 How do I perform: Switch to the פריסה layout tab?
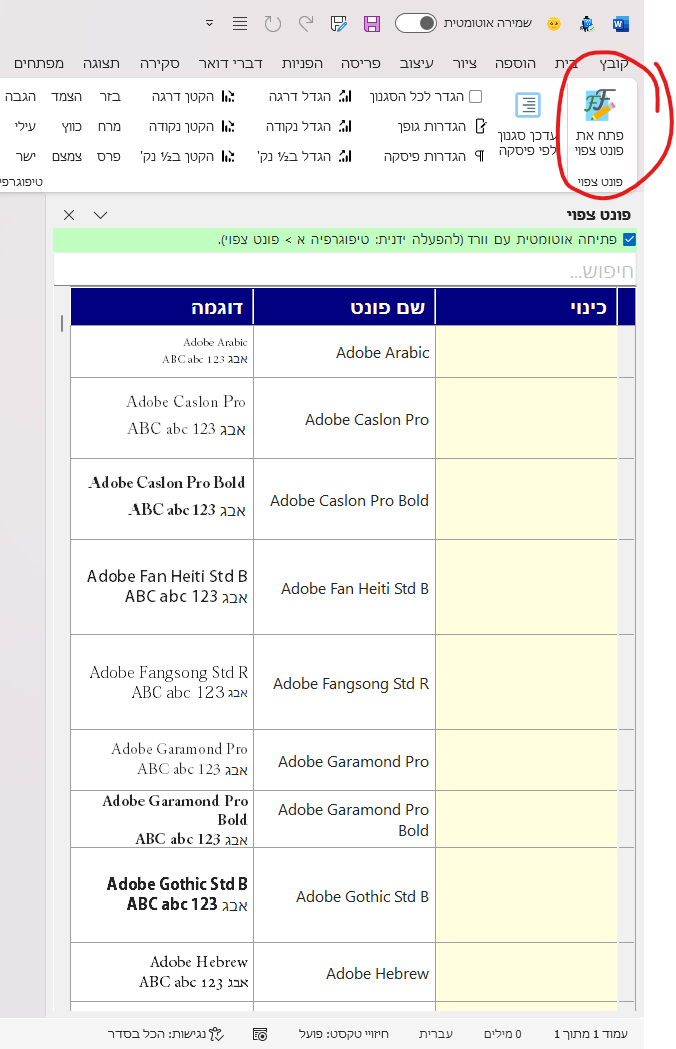click(x=361, y=63)
